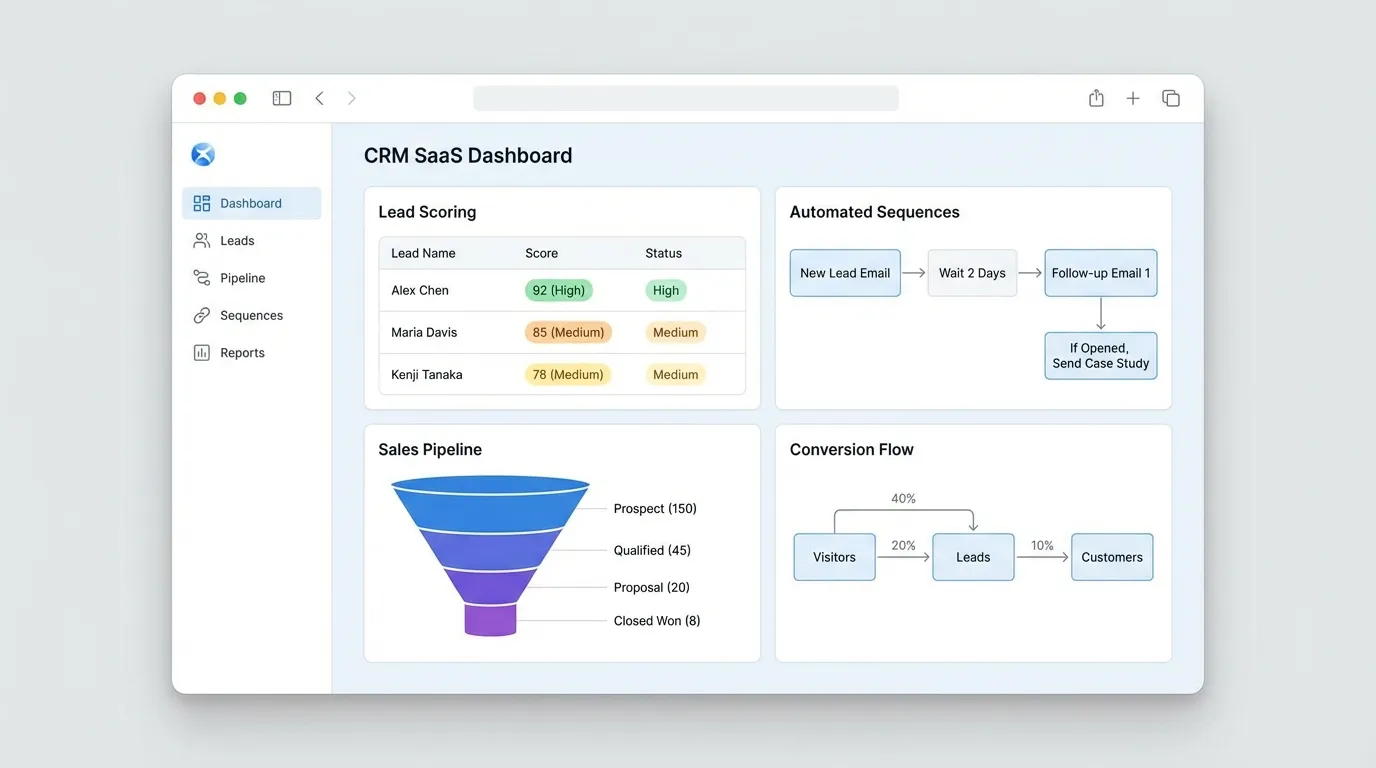1376x768 pixels.
Task: Click the browser address bar
Action: point(685,98)
